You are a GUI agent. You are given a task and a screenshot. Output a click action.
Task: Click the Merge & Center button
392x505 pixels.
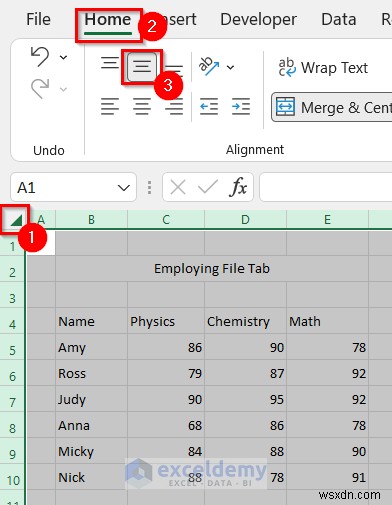(x=332, y=107)
